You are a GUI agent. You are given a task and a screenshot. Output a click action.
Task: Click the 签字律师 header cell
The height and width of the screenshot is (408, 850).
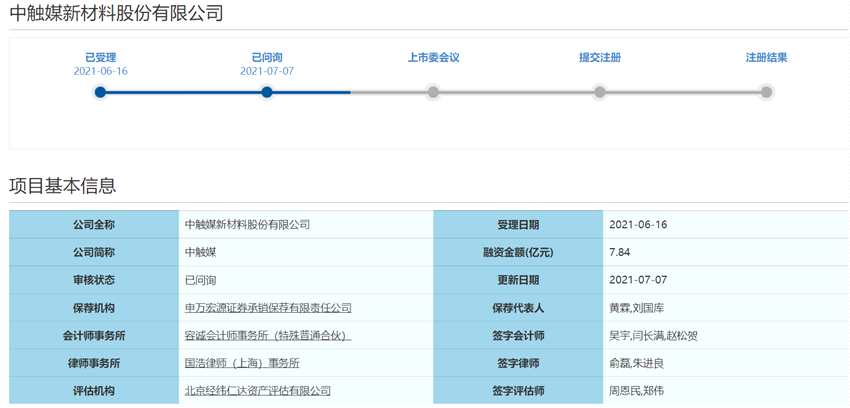click(x=518, y=364)
